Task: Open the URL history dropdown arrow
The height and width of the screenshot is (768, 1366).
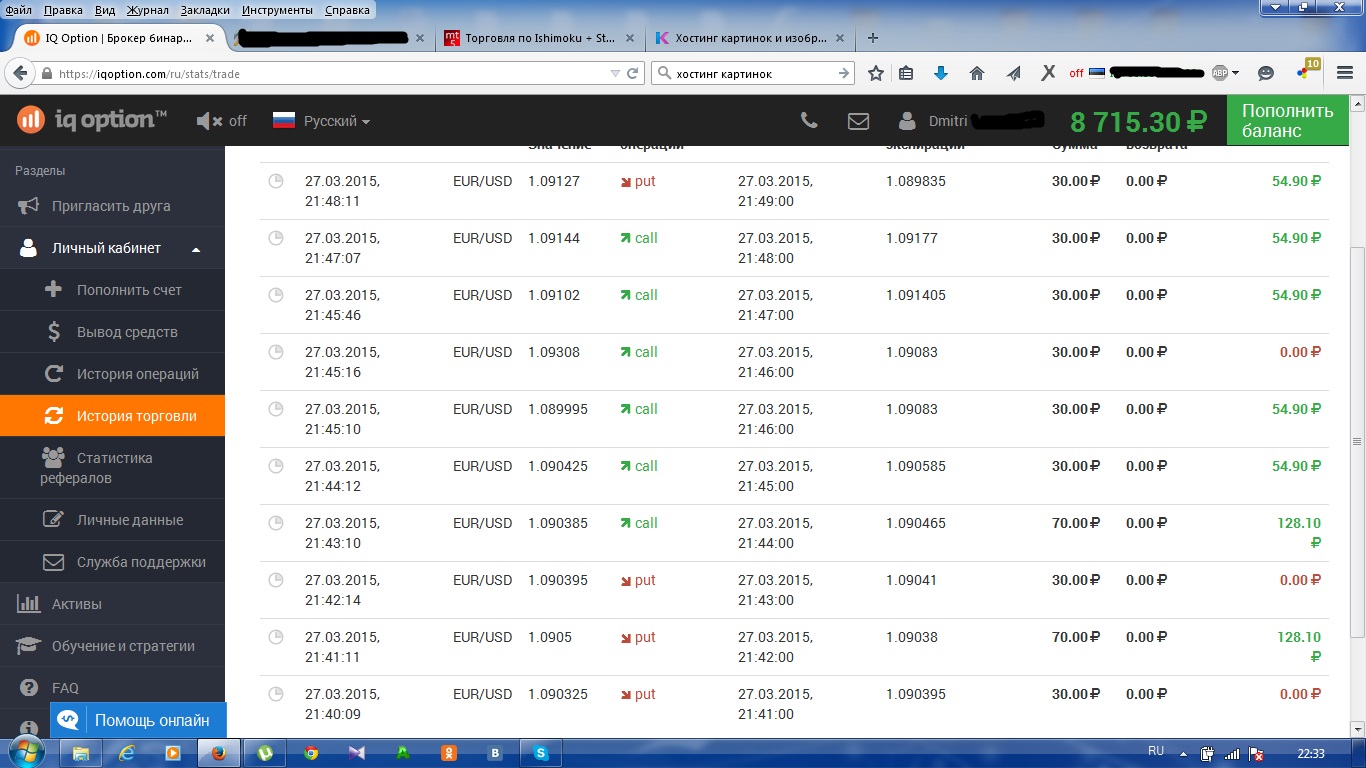Action: pyautogui.click(x=615, y=73)
